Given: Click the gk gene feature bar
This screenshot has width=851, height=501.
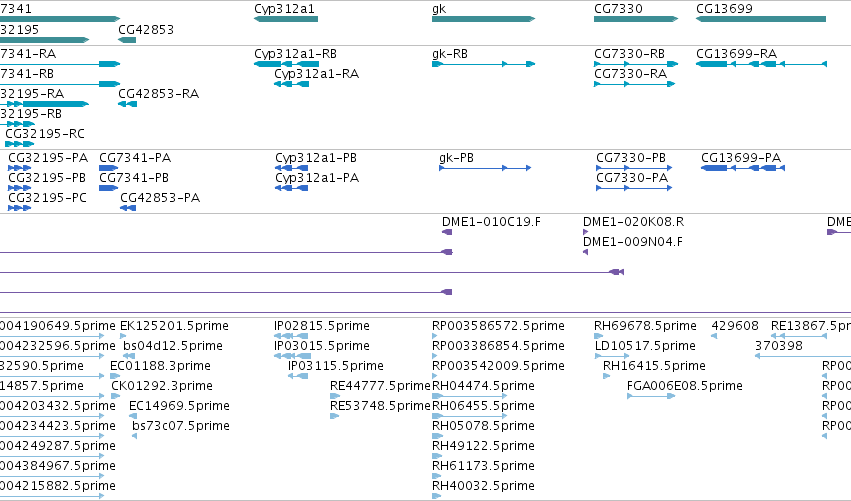Looking at the screenshot, I should (x=484, y=19).
